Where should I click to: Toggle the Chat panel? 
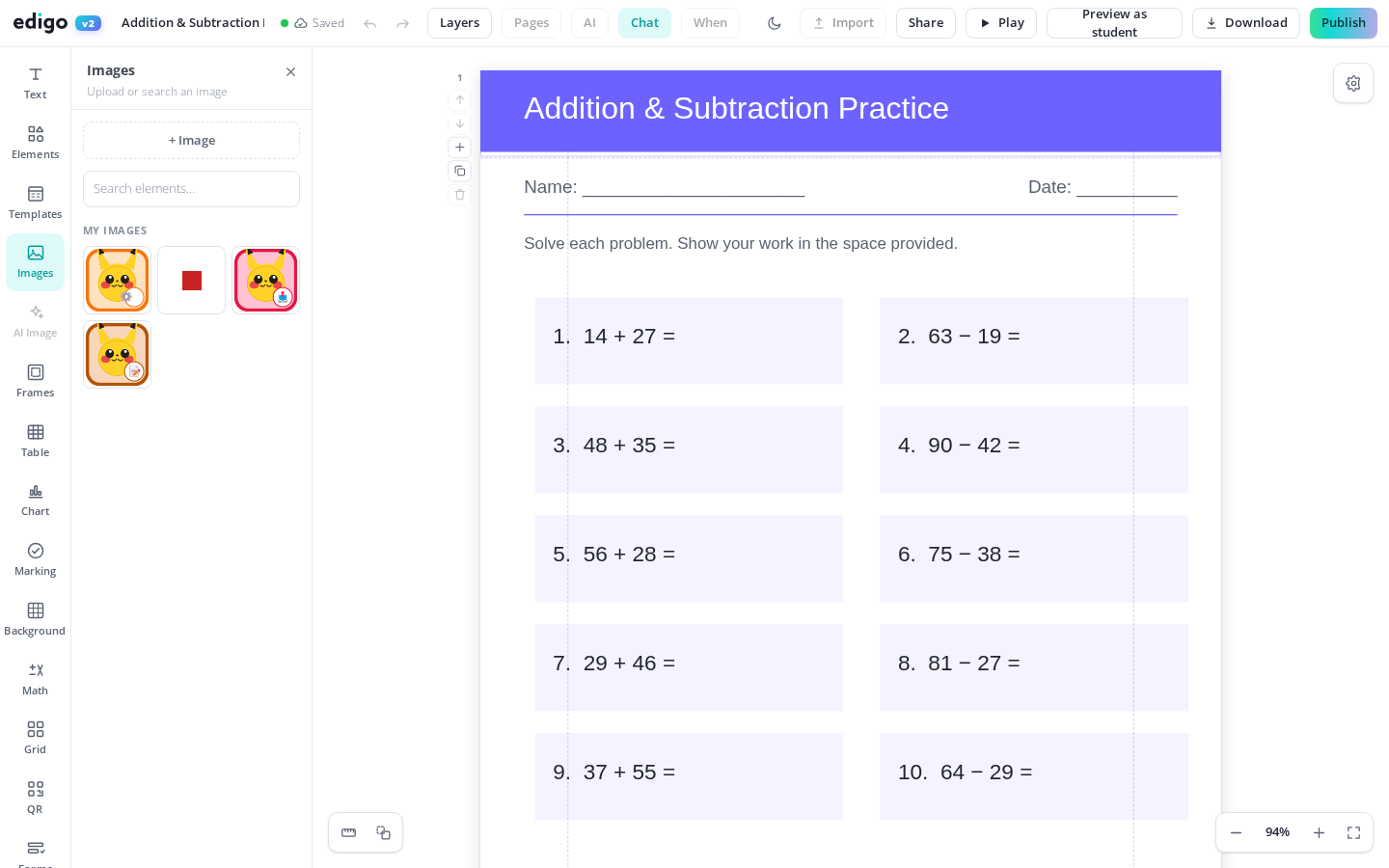click(x=644, y=23)
